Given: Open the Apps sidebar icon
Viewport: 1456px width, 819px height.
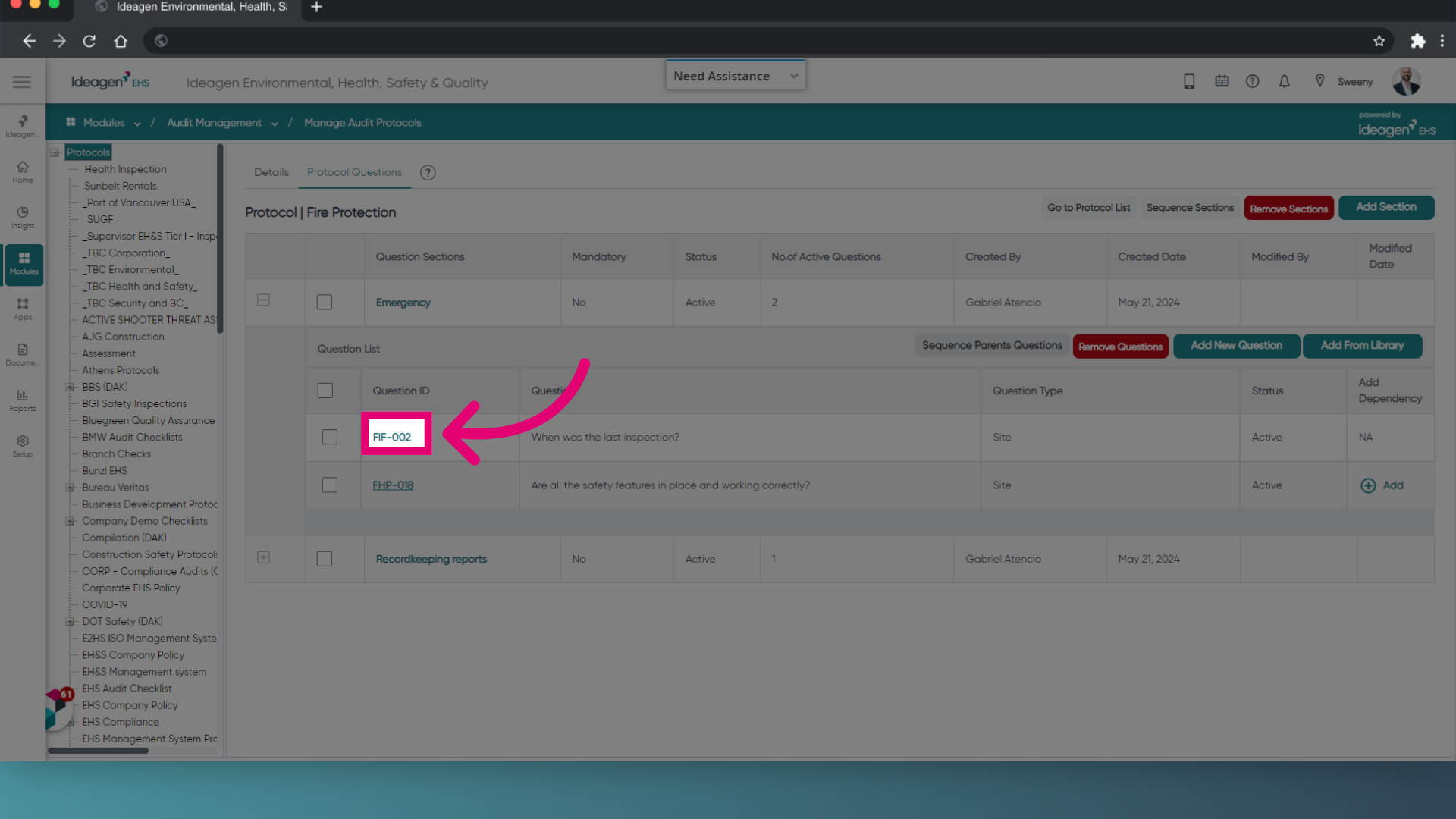Looking at the screenshot, I should coord(23,309).
